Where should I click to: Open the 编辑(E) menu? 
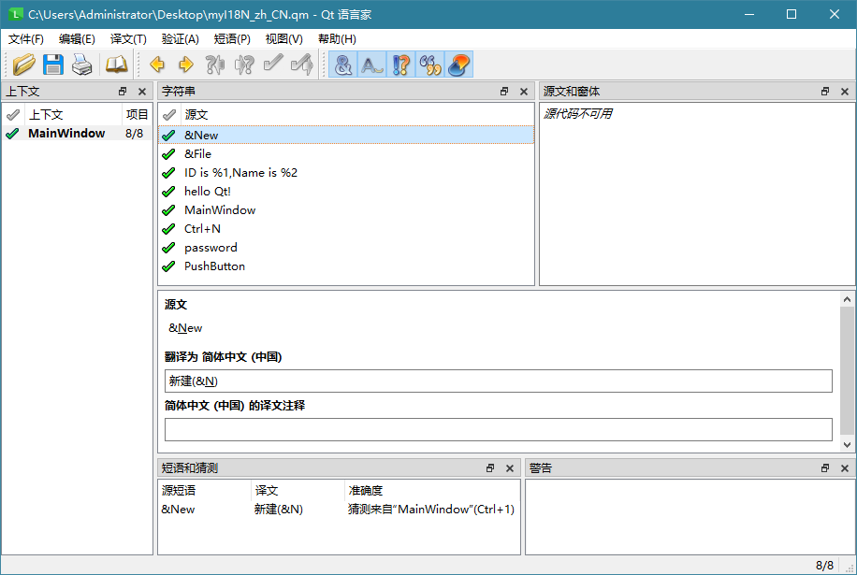77,39
